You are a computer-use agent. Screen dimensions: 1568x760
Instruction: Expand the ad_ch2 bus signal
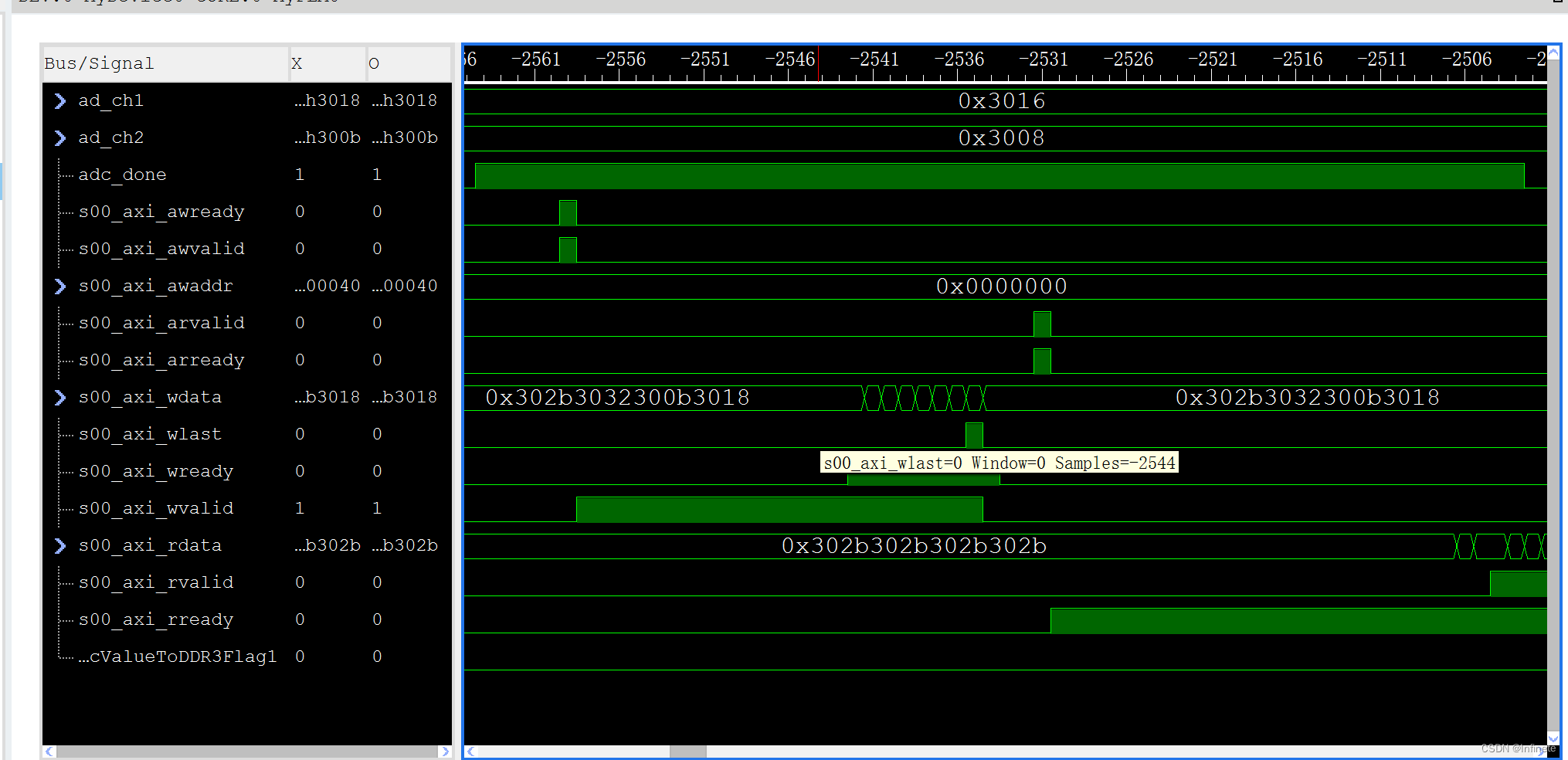(60, 137)
